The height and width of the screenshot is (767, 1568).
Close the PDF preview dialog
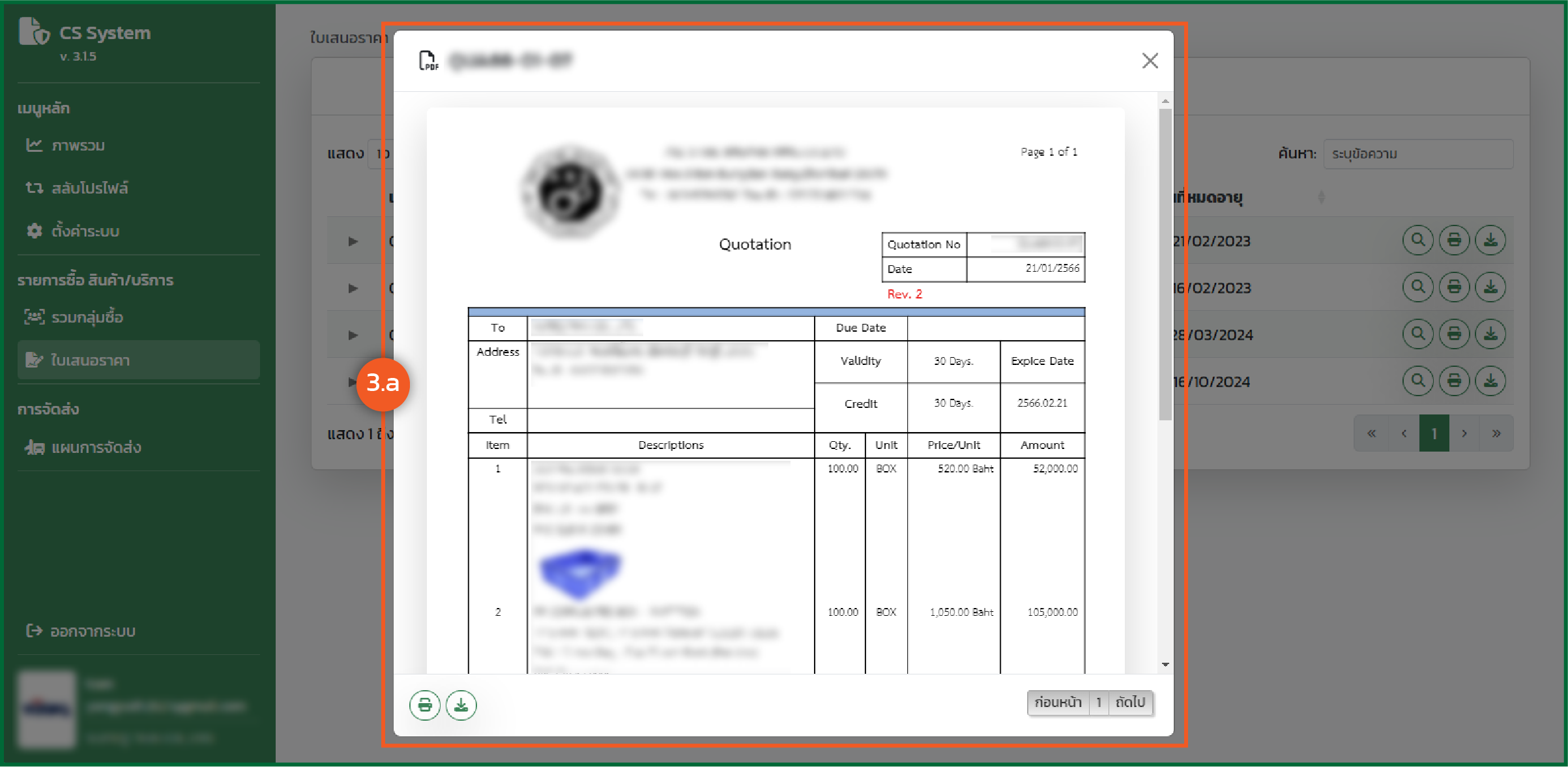(1150, 61)
